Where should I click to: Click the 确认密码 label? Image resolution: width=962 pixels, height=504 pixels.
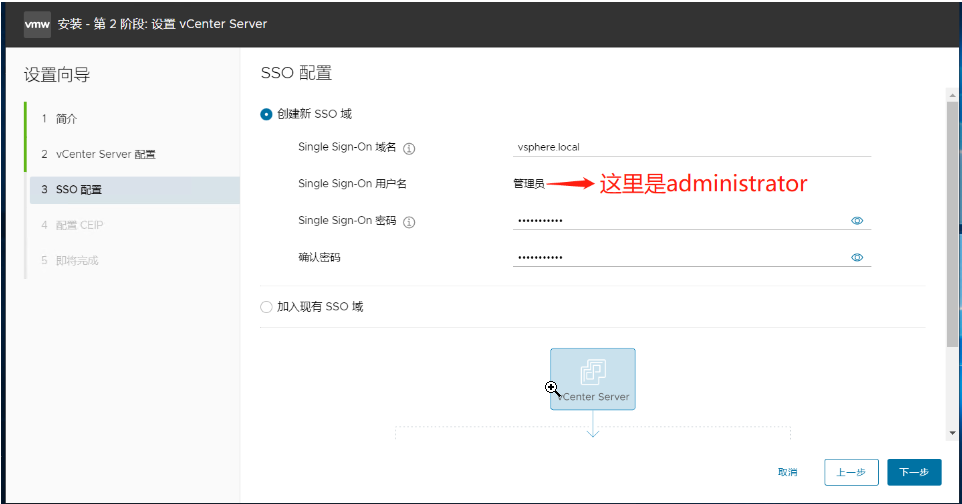319,257
